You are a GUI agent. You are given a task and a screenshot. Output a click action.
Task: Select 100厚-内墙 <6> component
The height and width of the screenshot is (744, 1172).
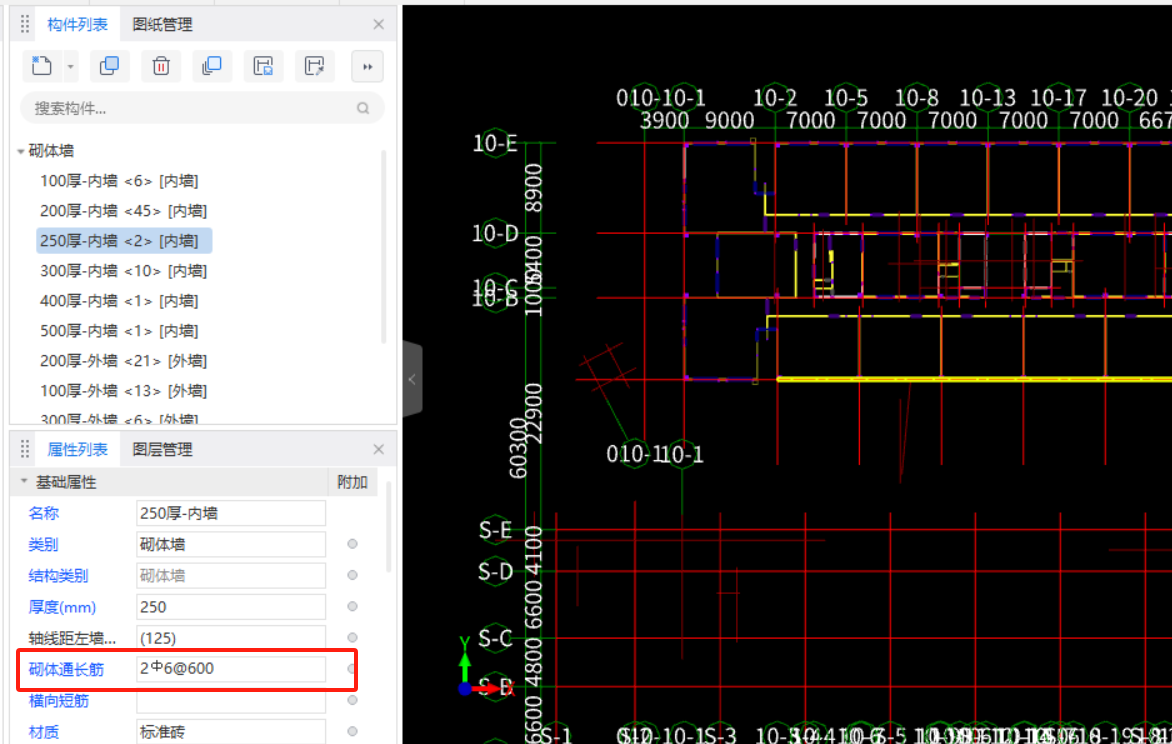tap(119, 181)
